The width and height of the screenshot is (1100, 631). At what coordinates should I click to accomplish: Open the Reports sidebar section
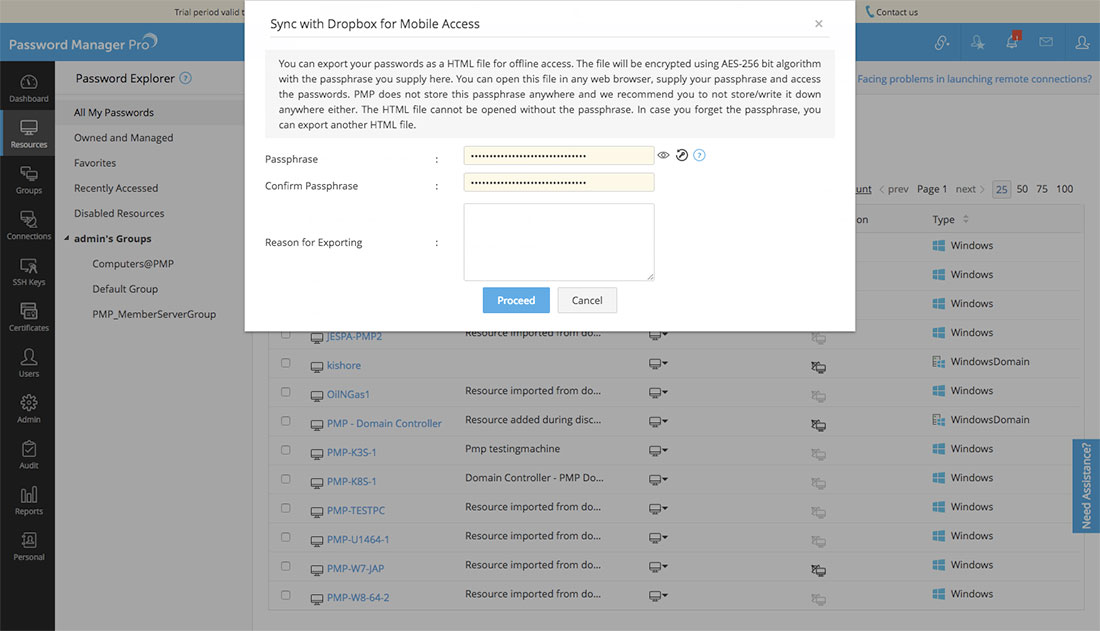point(28,501)
